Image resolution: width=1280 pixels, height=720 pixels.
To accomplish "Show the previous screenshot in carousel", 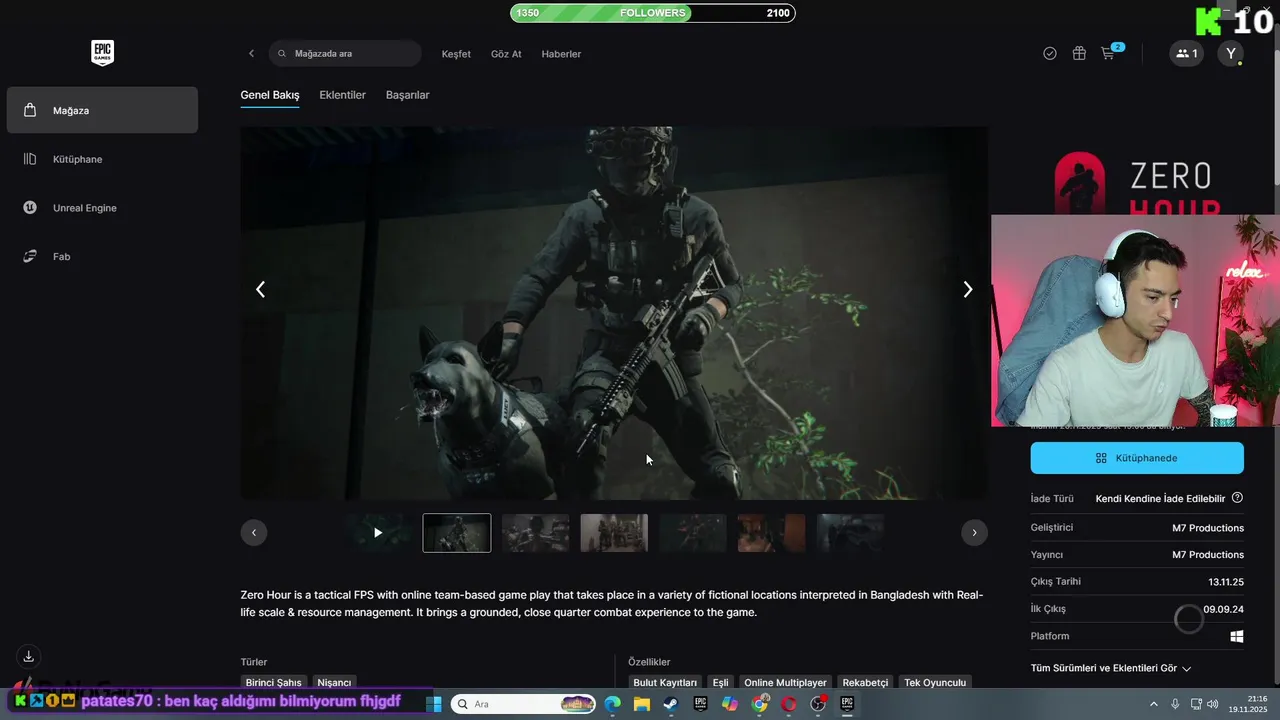I will coord(260,289).
